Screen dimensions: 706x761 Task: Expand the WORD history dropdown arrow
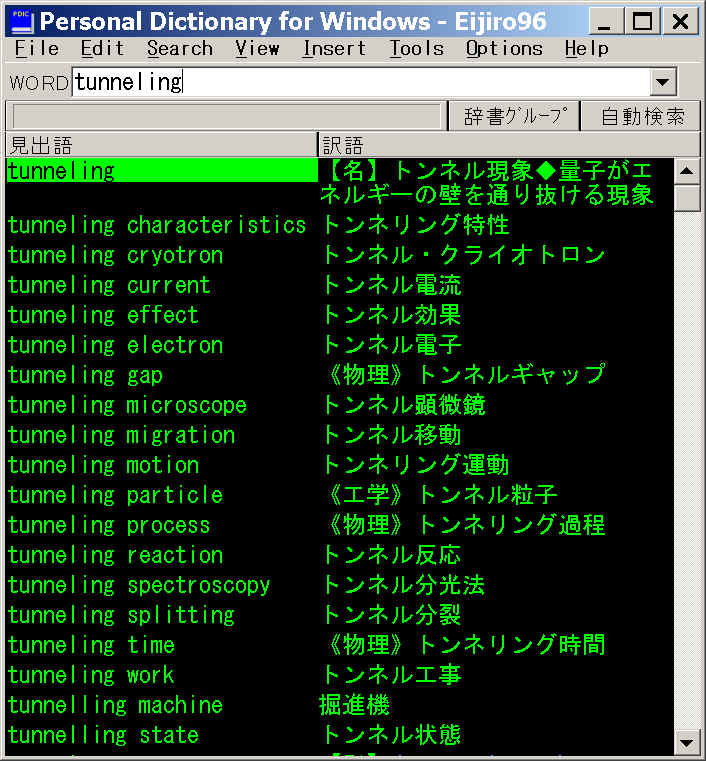[663, 82]
